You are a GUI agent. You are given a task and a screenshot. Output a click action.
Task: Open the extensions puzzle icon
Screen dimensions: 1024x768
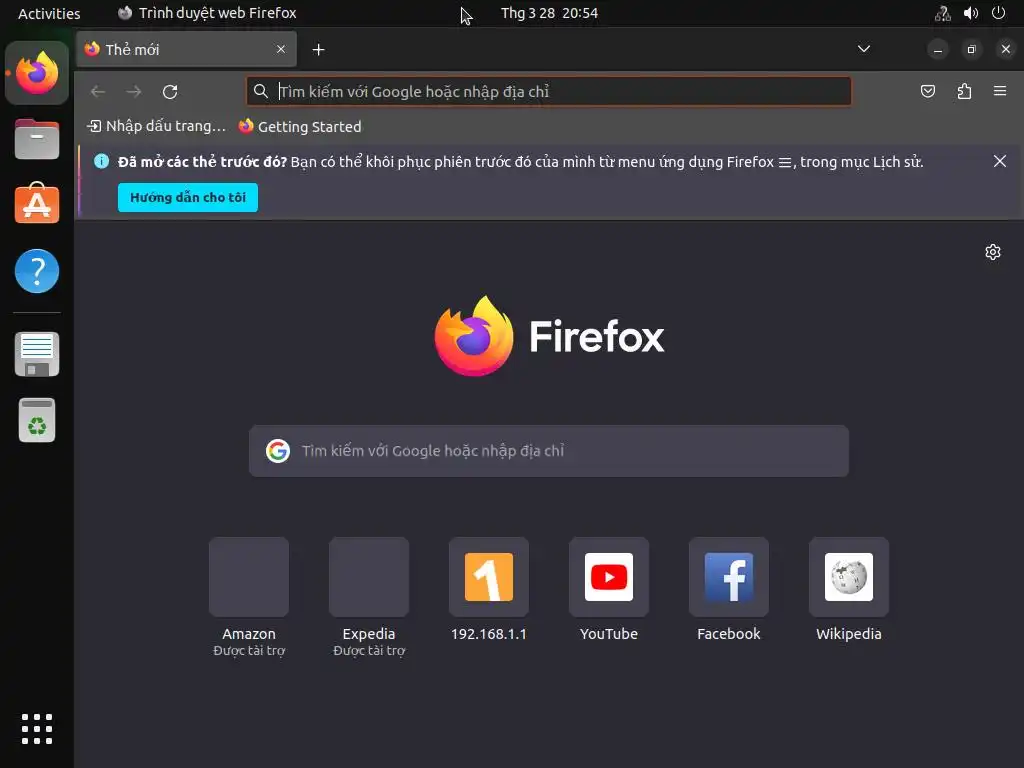[964, 91]
